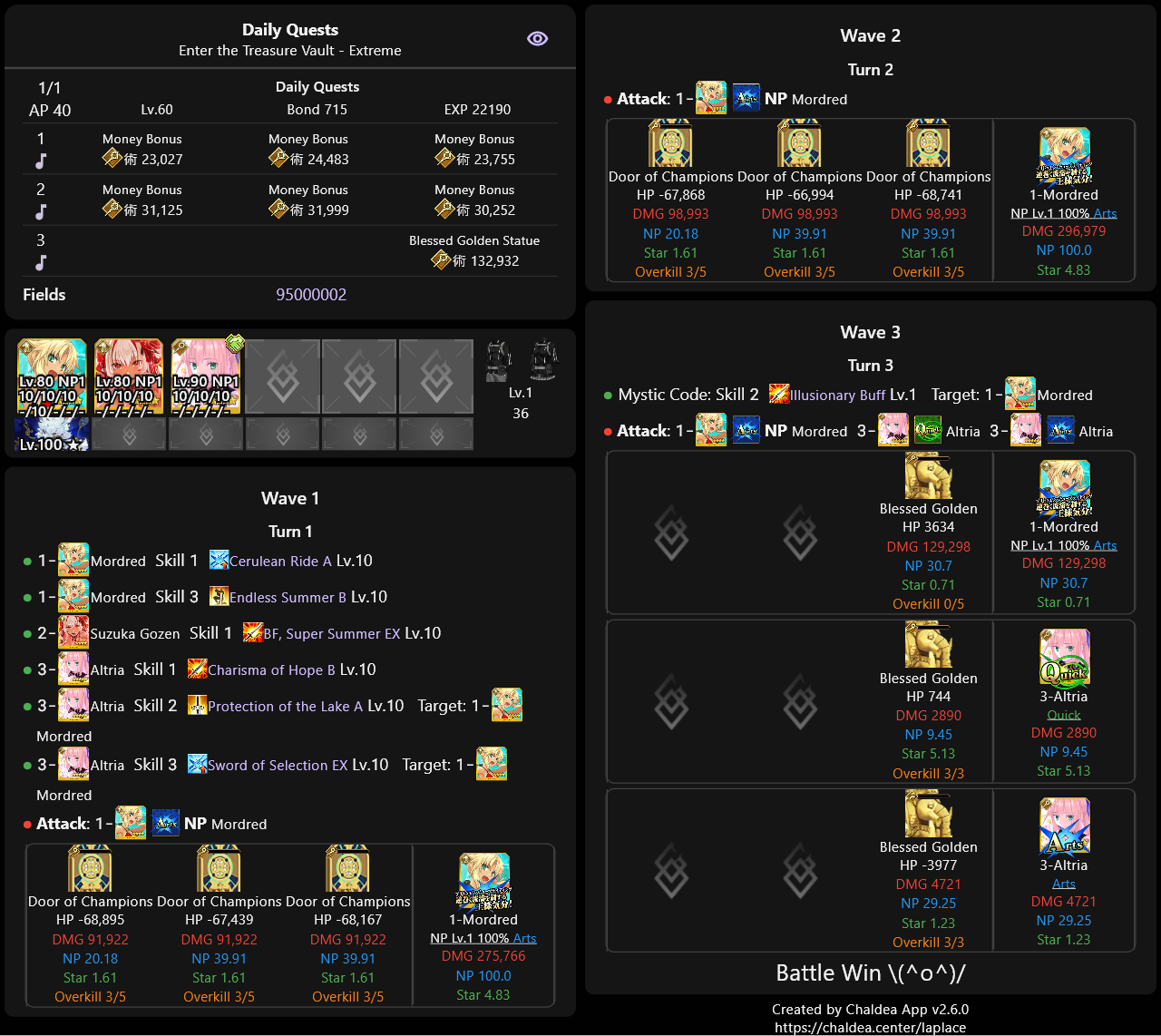Click the Quick card icon in Wave 3 Attack row
Image resolution: width=1161 pixels, height=1036 pixels.
pyautogui.click(x=928, y=430)
